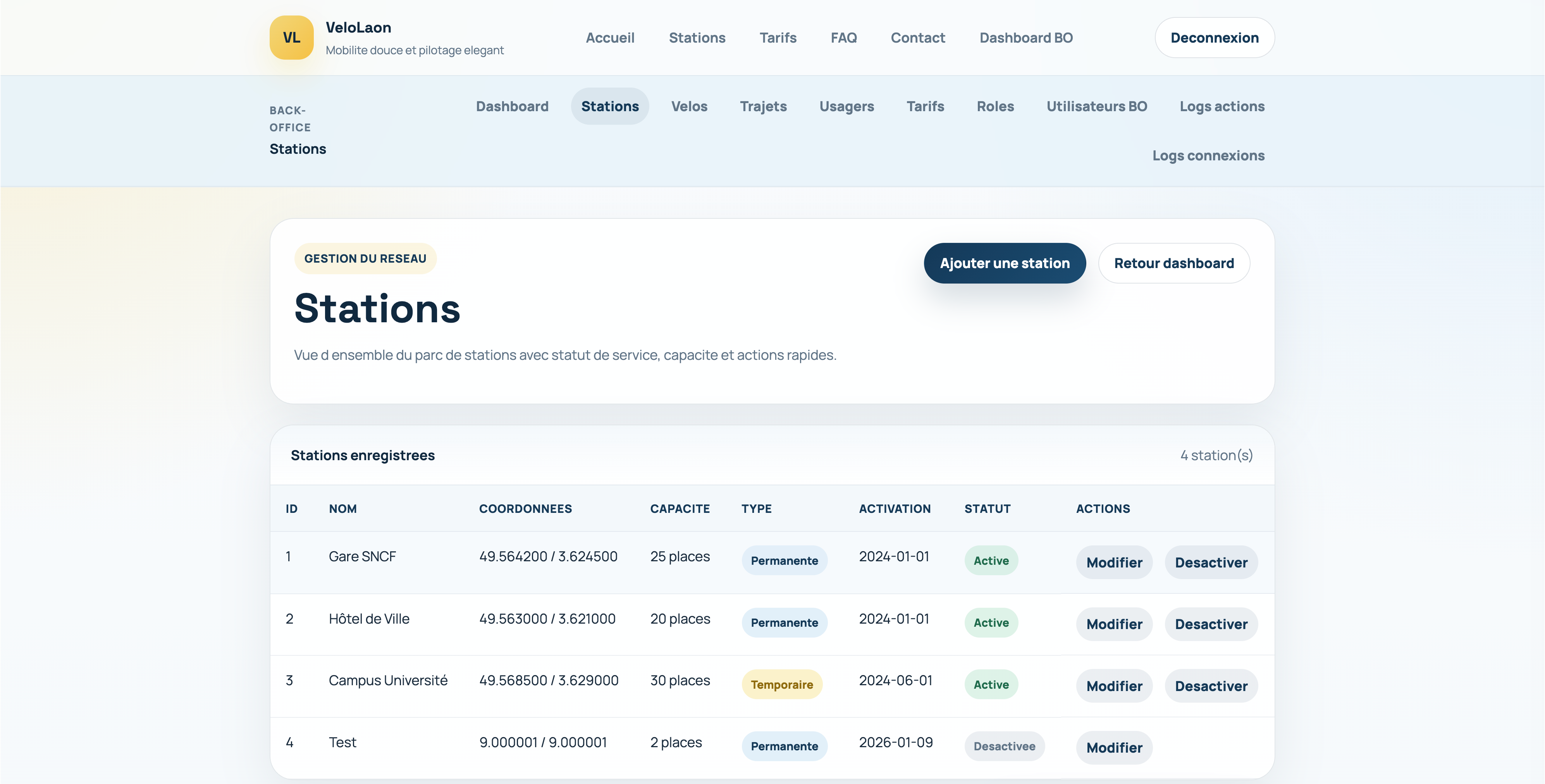Click the Permanente badge for Test station
Image resolution: width=1545 pixels, height=784 pixels.
[x=785, y=746]
